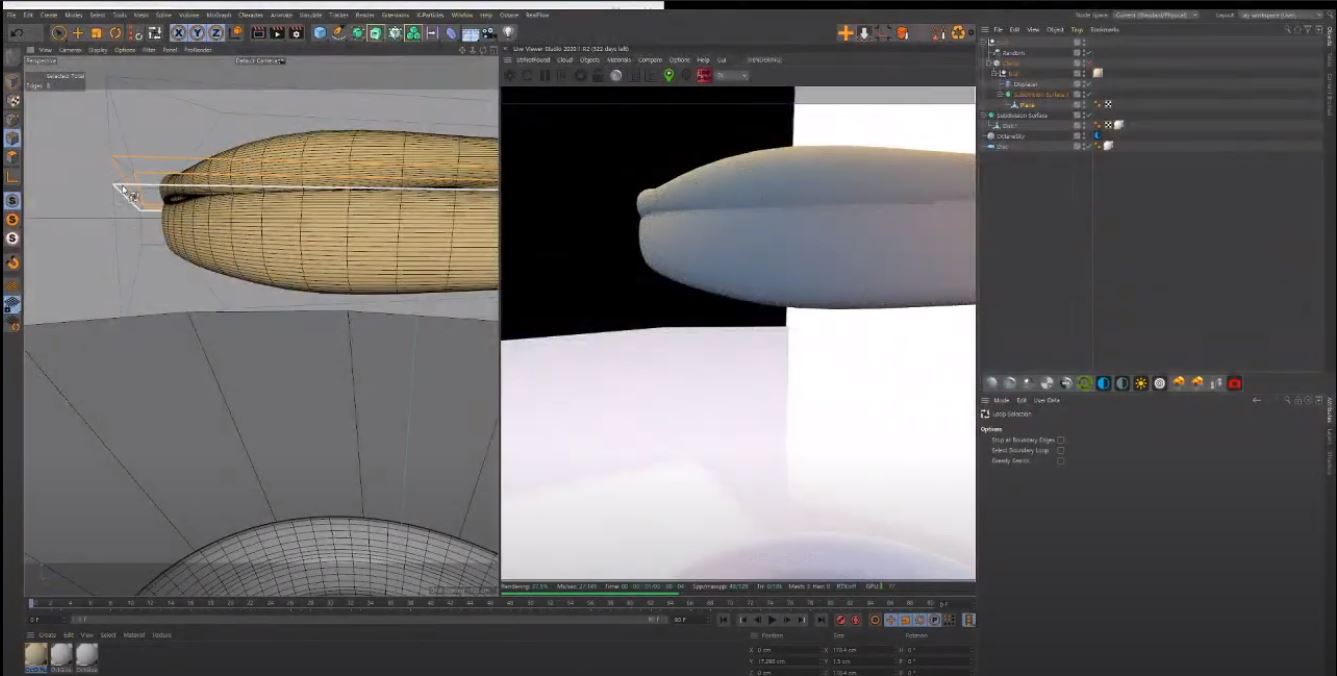Open the Extensions menu

[395, 15]
